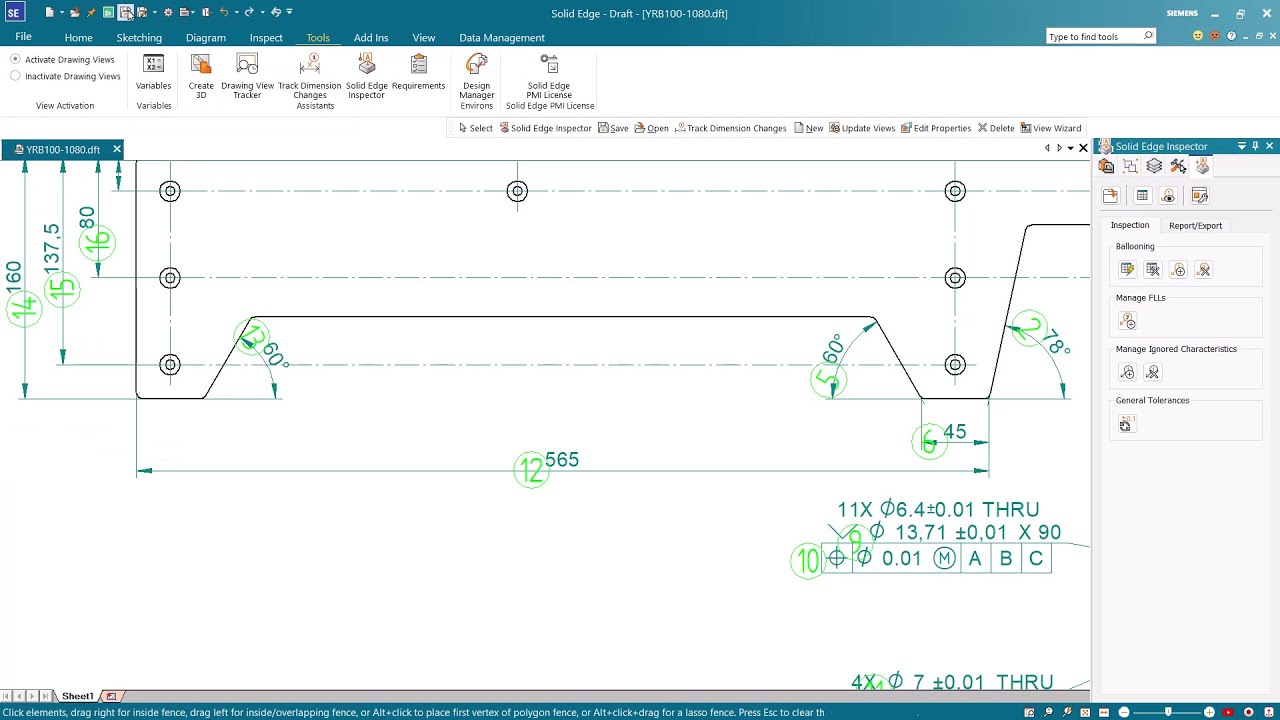Open Inspector panel options dropdown arrow
Image resolution: width=1280 pixels, height=720 pixels.
tap(1242, 146)
